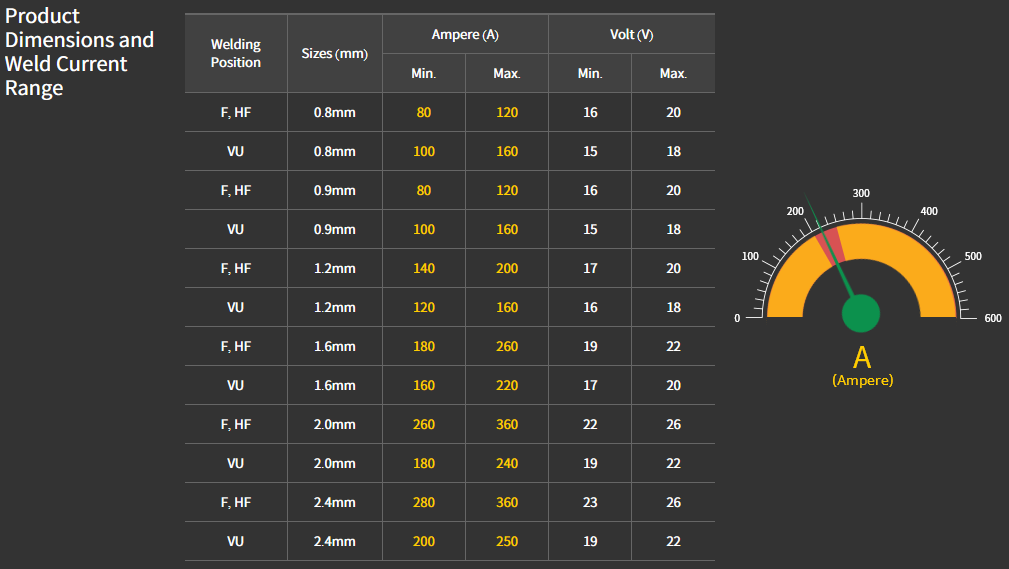Select the "Ampere (A)" header cell
Image resolution: width=1009 pixels, height=569 pixels.
tap(465, 35)
